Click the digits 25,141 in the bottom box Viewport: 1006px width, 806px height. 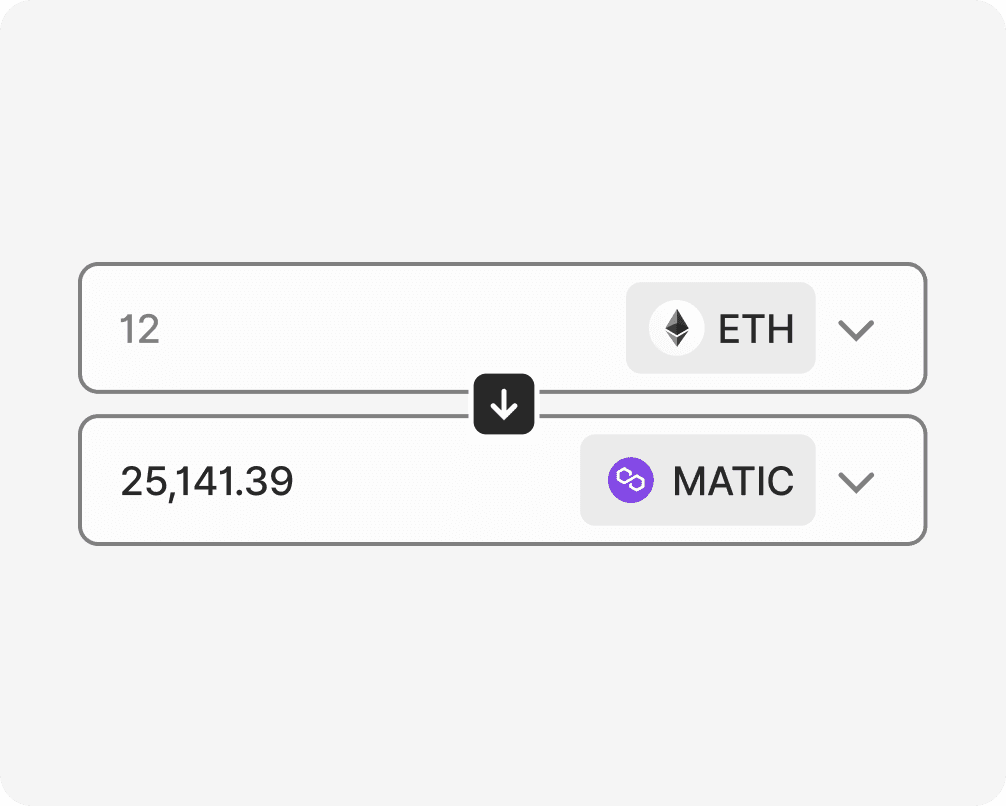176,481
